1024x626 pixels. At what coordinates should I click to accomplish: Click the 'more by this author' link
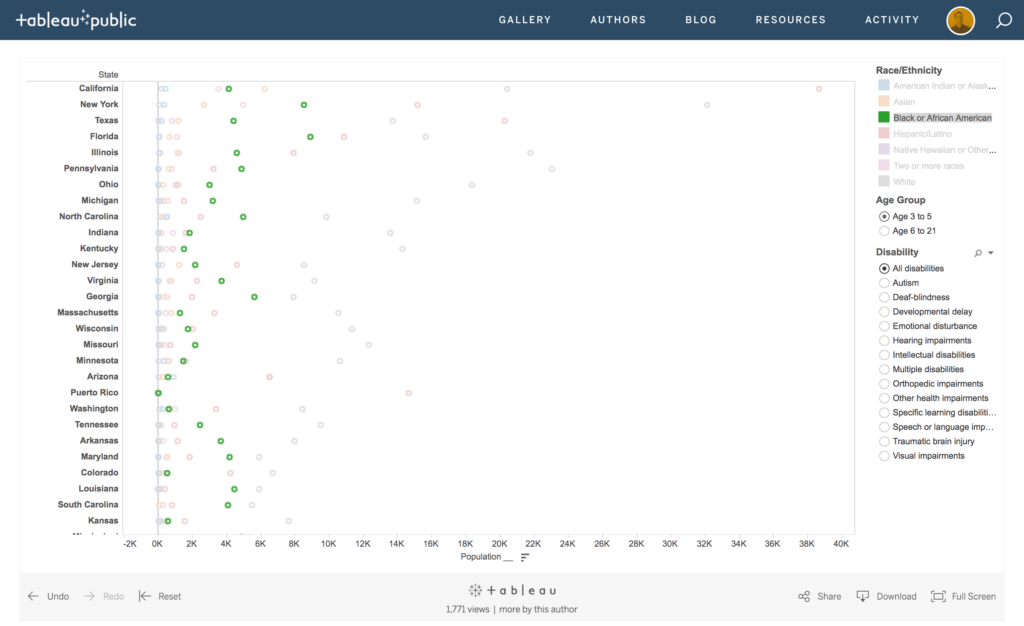coord(538,609)
